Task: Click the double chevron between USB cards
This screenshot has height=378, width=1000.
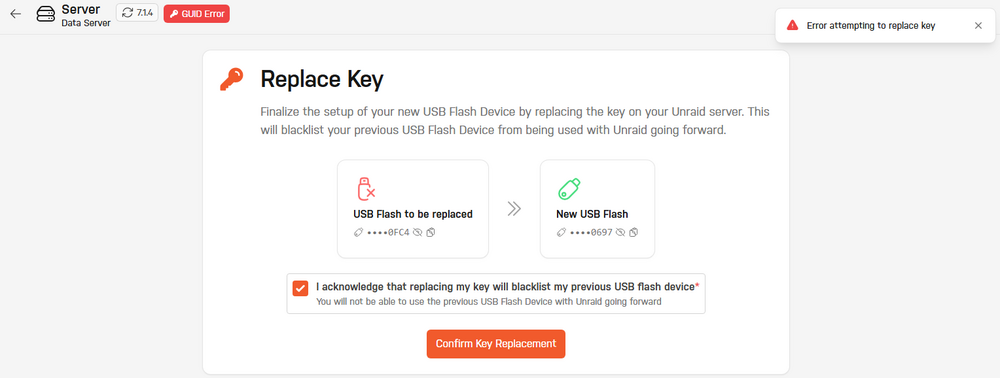Action: point(514,209)
